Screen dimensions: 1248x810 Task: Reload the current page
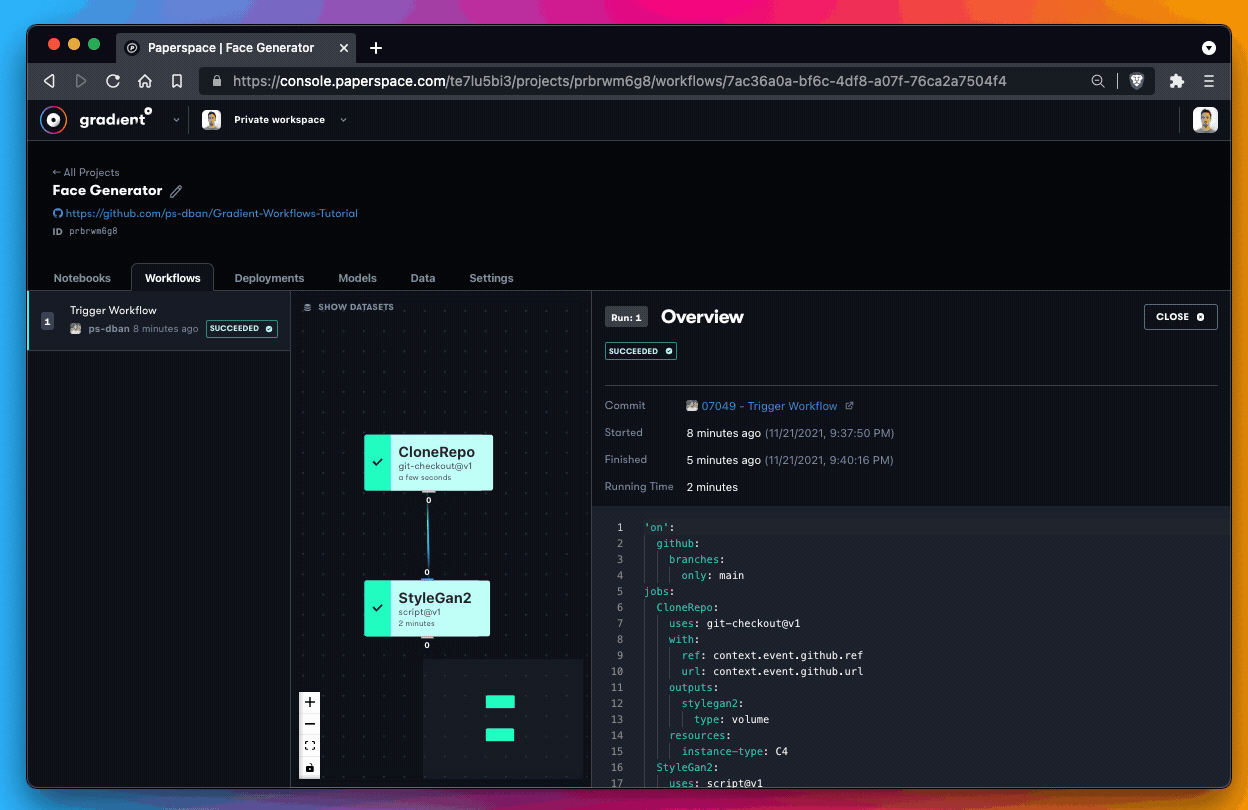click(113, 81)
